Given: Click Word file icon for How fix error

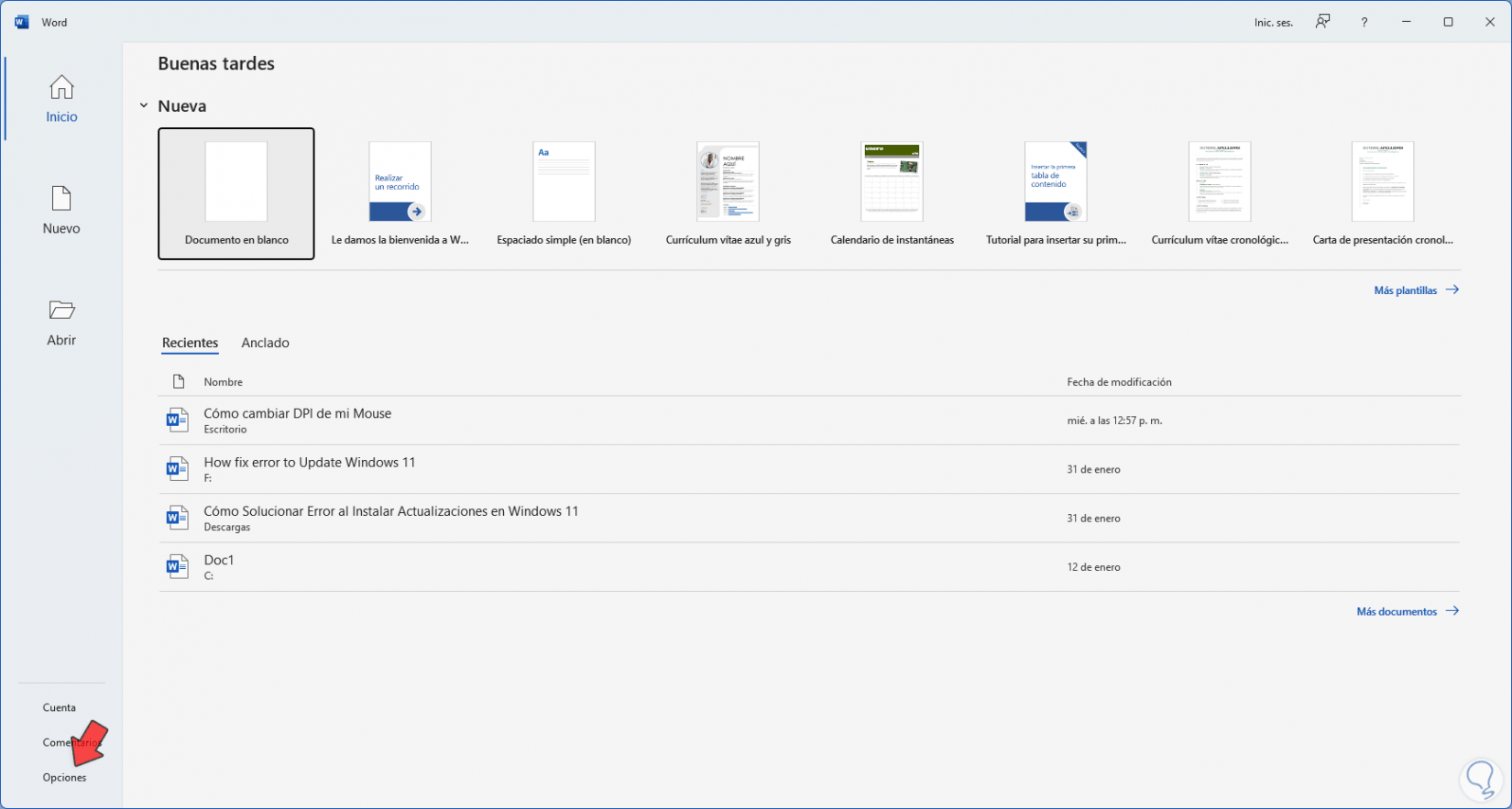Looking at the screenshot, I should [x=177, y=469].
